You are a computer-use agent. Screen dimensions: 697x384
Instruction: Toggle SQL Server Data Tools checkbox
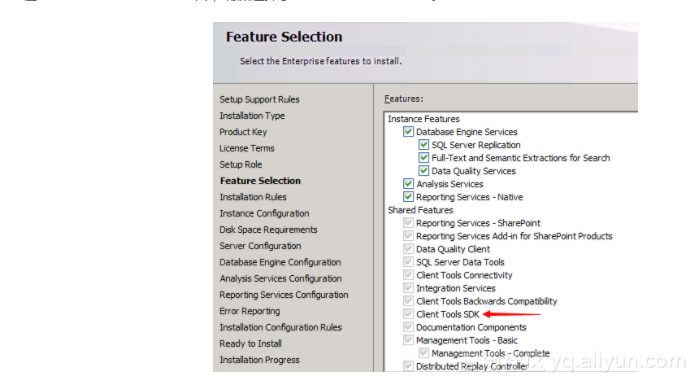[x=408, y=262]
